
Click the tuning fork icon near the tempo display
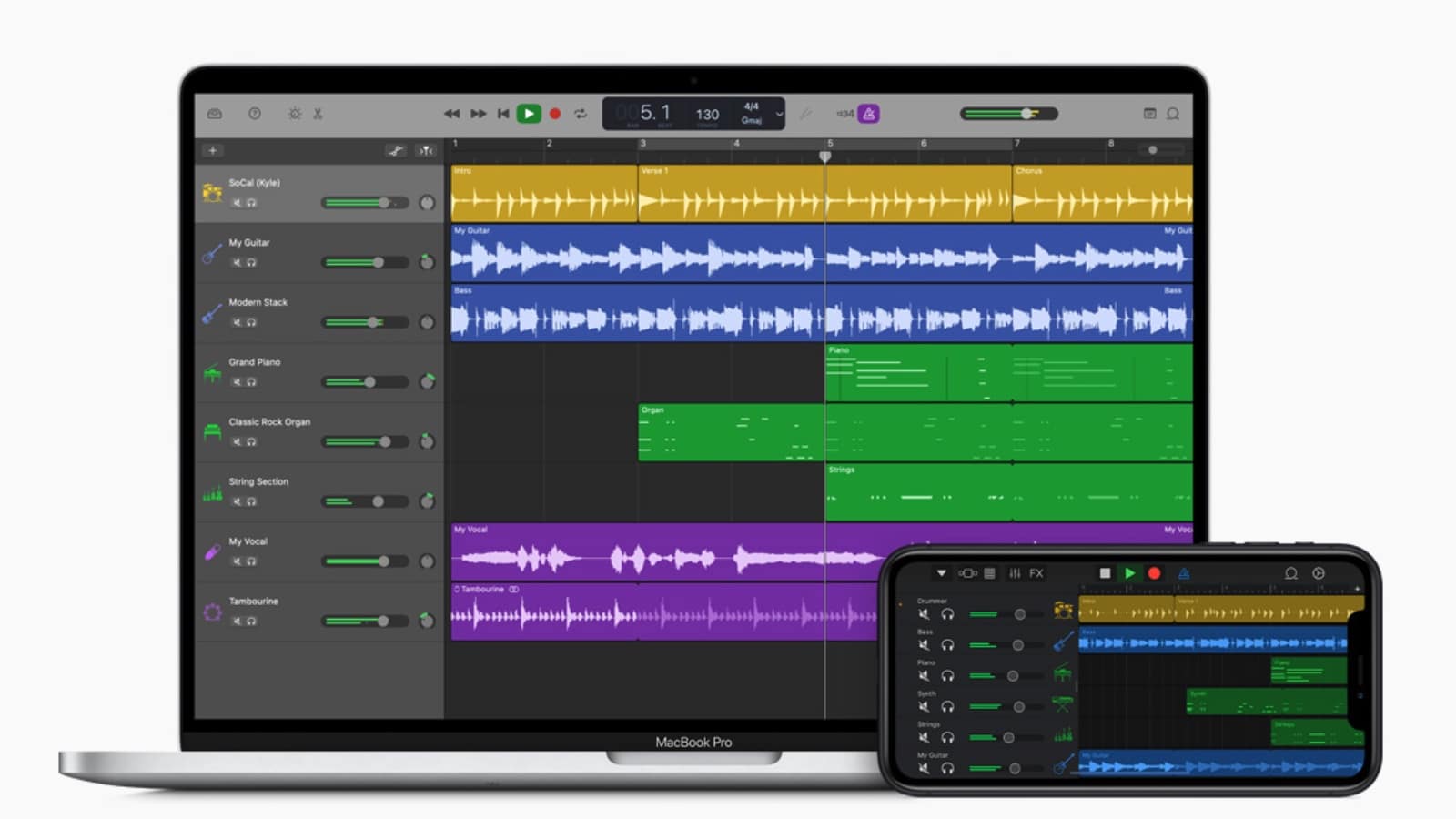tap(806, 113)
